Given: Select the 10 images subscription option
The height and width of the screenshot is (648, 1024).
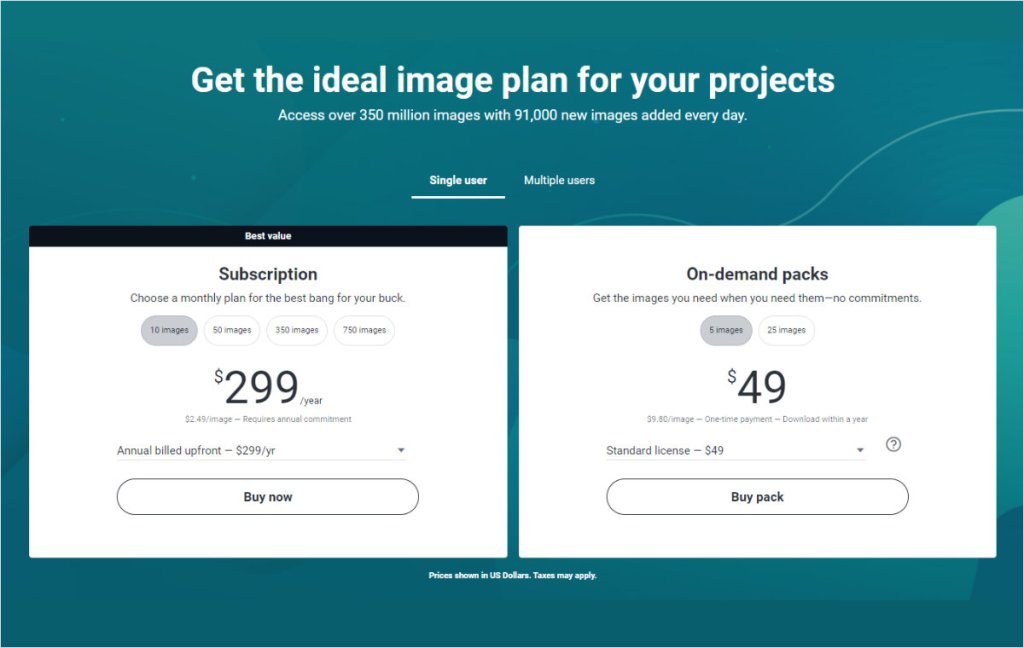Looking at the screenshot, I should coord(169,330).
